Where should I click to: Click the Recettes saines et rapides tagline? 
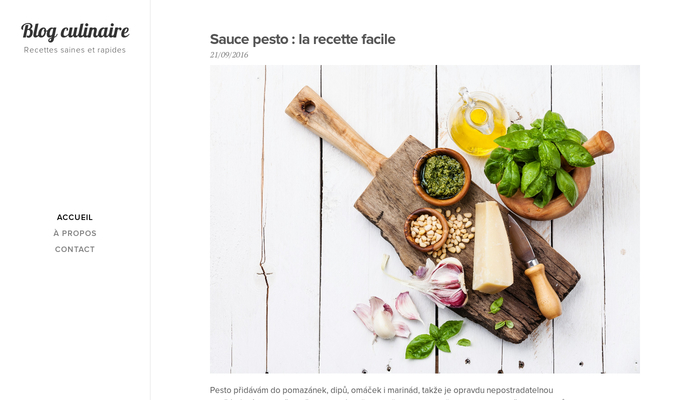[x=75, y=50]
